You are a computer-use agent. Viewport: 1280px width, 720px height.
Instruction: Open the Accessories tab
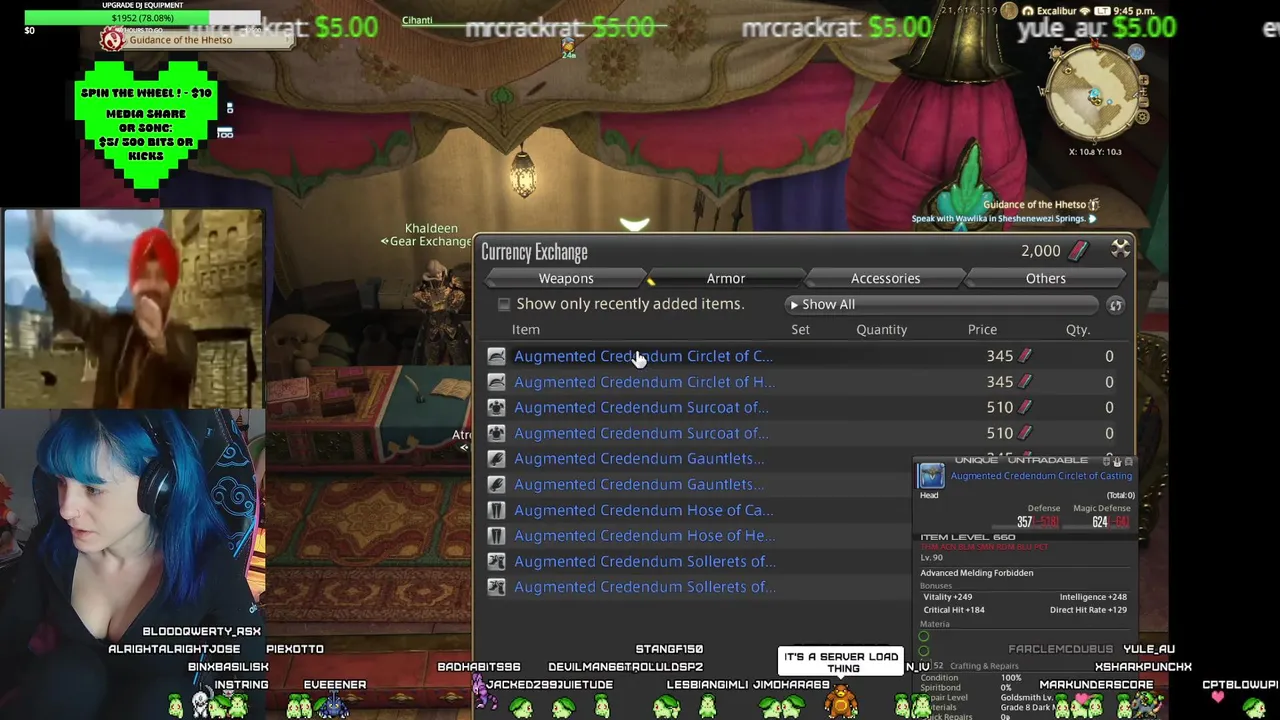[x=885, y=278]
